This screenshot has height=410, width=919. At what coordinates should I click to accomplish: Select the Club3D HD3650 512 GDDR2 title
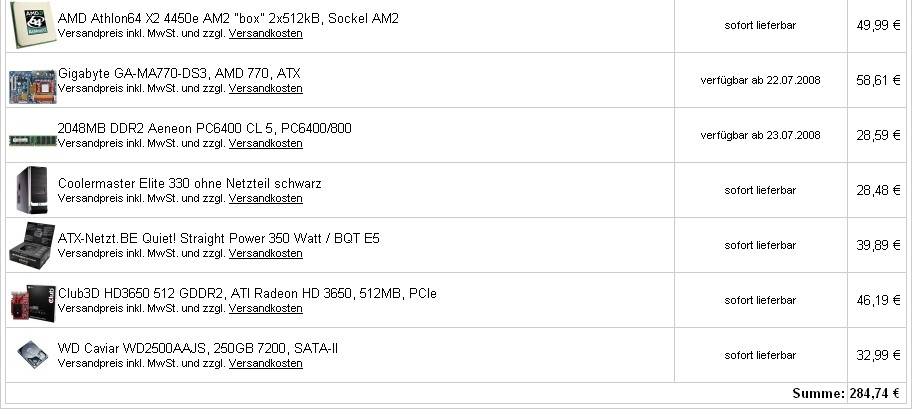[247, 293]
